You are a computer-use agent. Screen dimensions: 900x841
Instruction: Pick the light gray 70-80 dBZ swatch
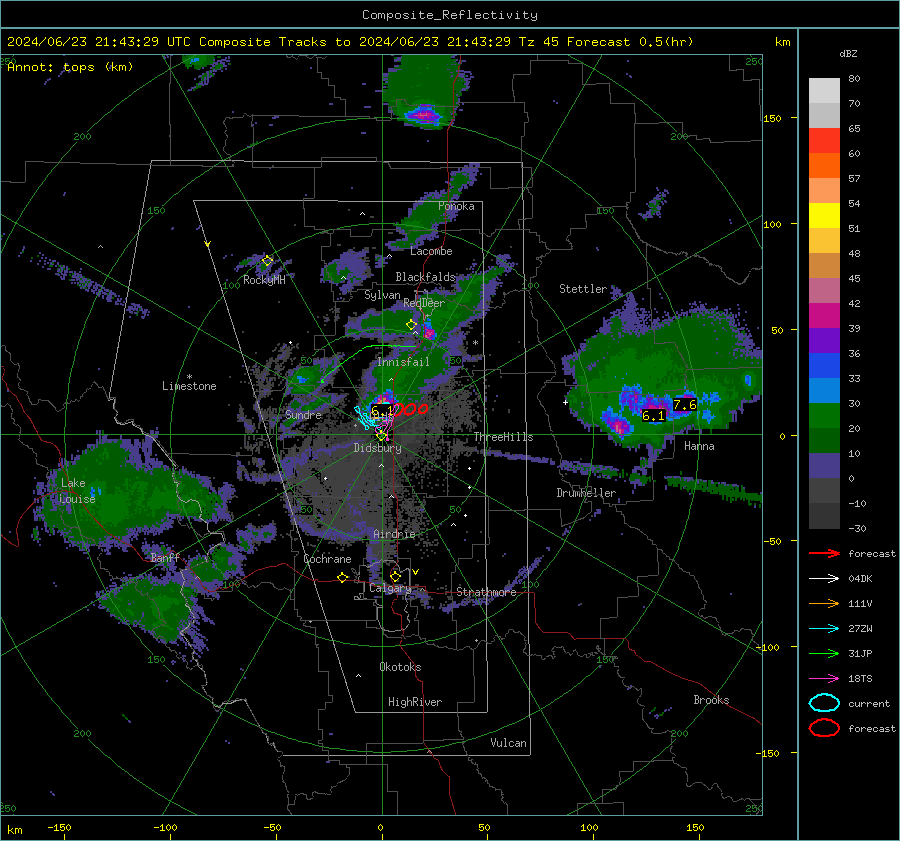point(824,91)
